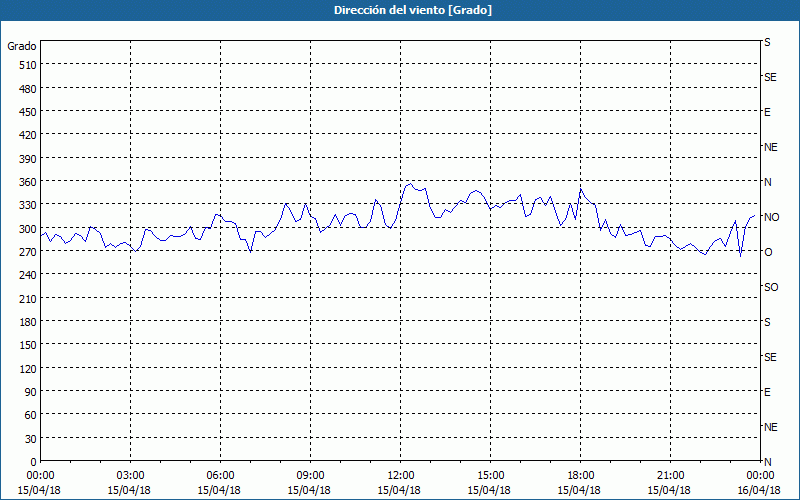Image resolution: width=800 pixels, height=500 pixels.
Task: Select the 09:00 tick label
Action: (310, 476)
